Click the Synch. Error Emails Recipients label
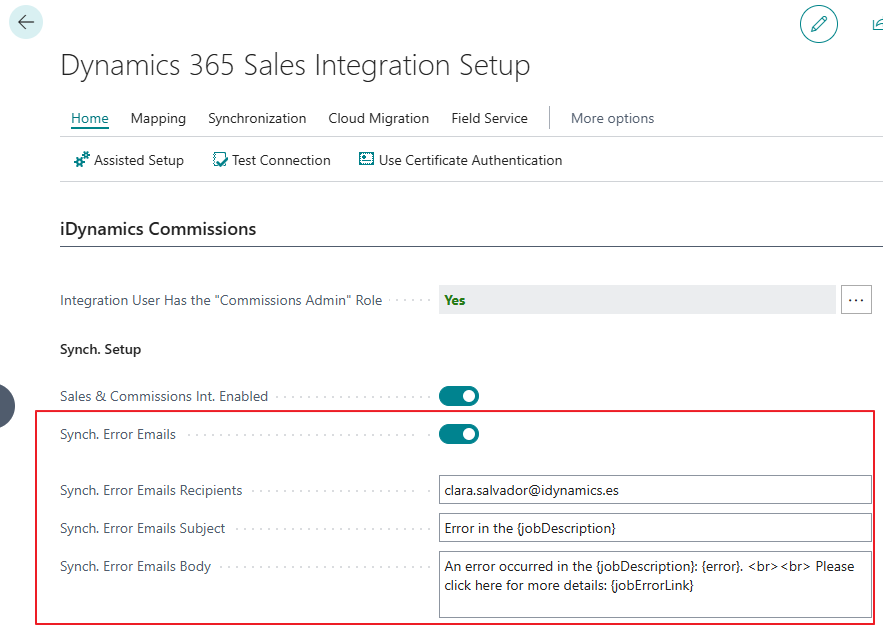Image resolution: width=883 pixels, height=631 pixels. click(x=151, y=490)
